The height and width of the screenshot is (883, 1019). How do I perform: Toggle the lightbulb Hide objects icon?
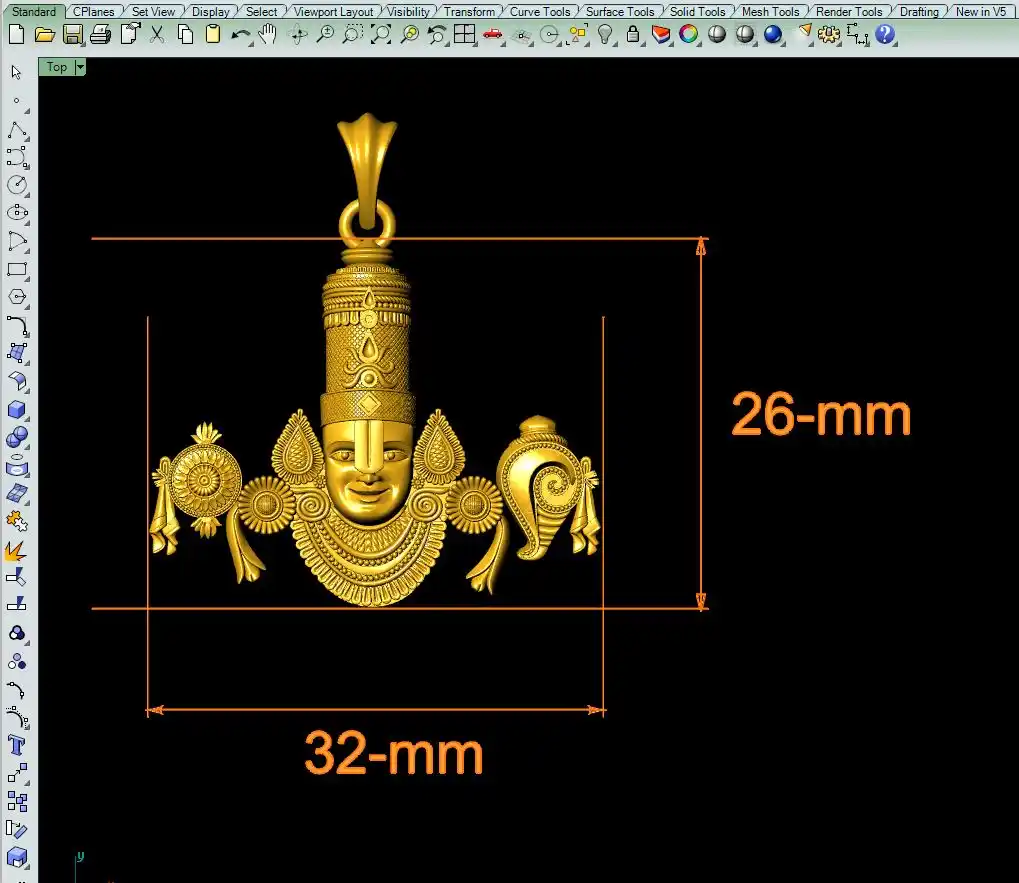[x=605, y=34]
